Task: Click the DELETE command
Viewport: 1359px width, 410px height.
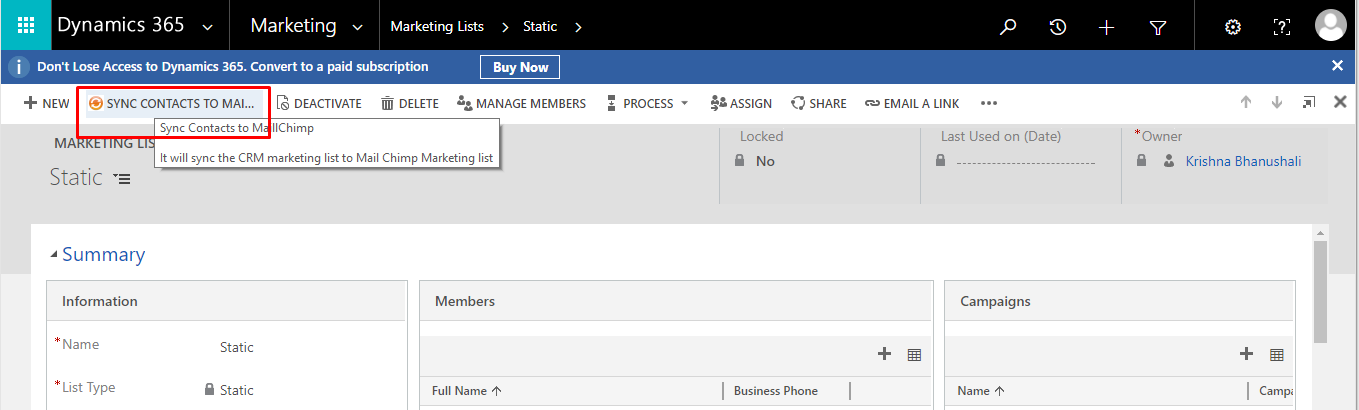Action: [410, 103]
